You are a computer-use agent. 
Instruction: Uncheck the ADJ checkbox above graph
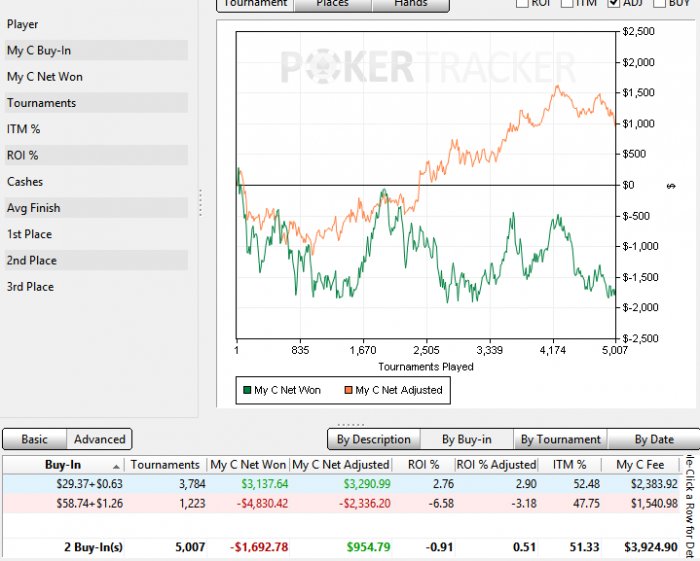coord(614,3)
